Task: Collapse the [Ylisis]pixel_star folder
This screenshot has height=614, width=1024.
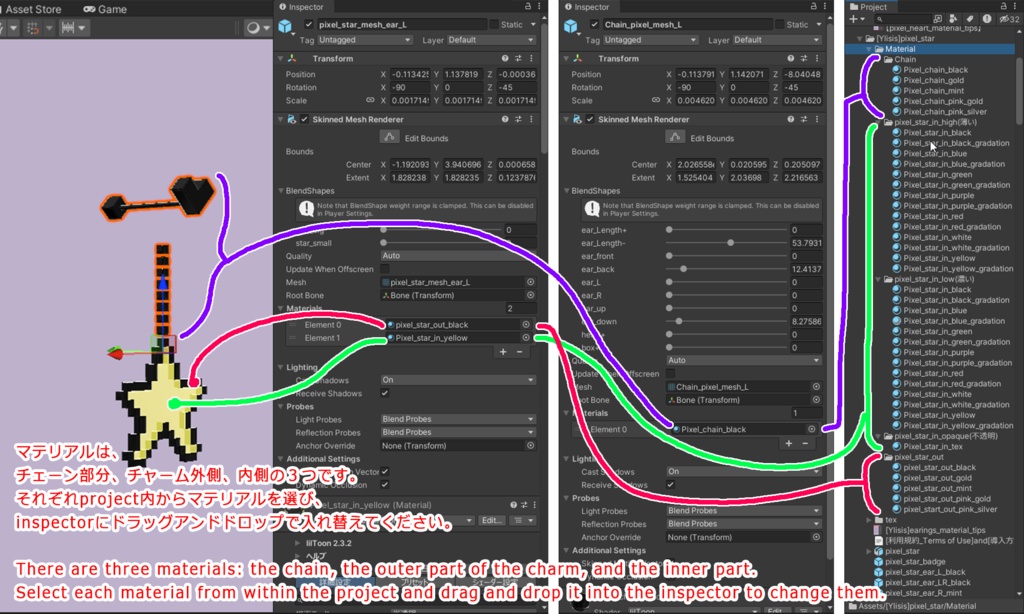Action: (x=860, y=39)
